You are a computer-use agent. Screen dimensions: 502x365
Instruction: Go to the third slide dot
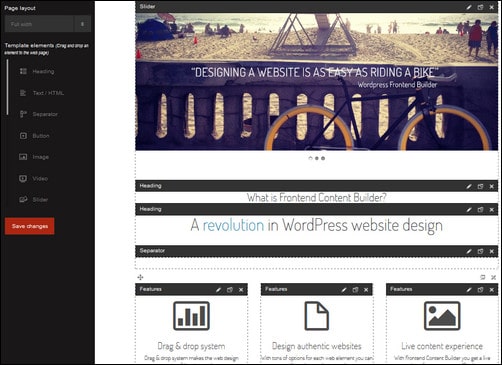323,158
